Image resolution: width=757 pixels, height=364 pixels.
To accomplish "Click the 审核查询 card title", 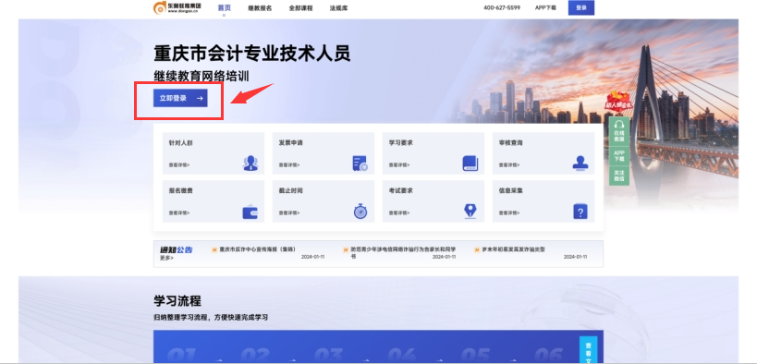I will click(511, 143).
